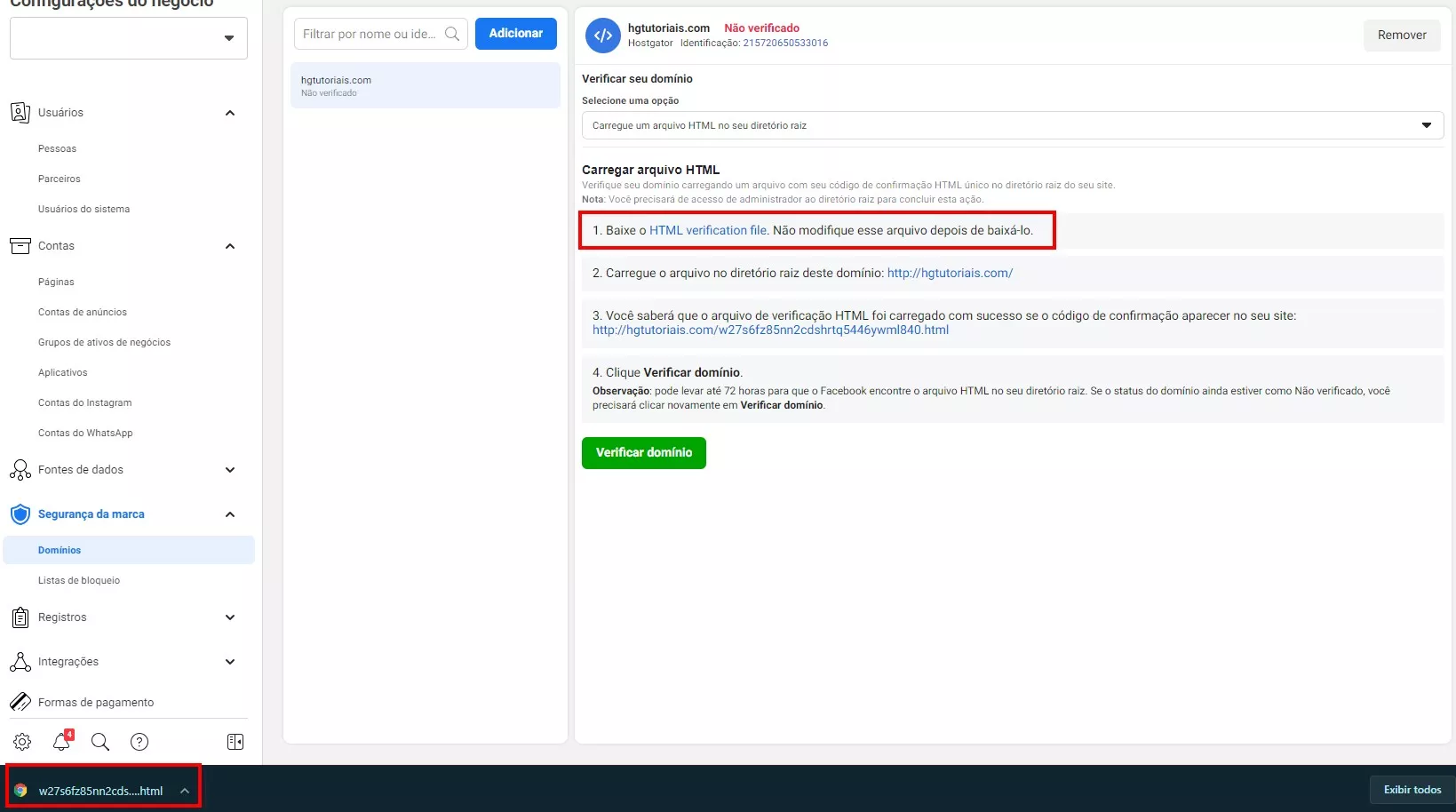Click the Fontes de dados icon
The height and width of the screenshot is (812, 1456).
coord(20,470)
